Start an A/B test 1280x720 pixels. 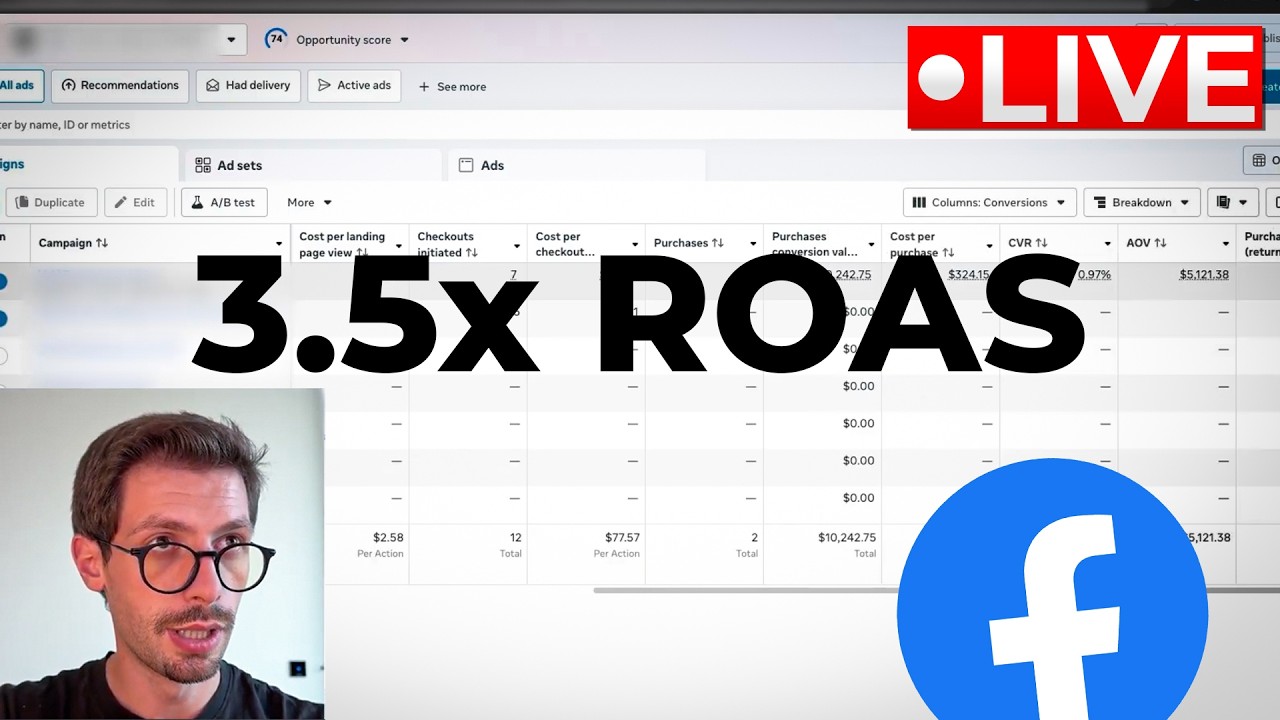[224, 202]
